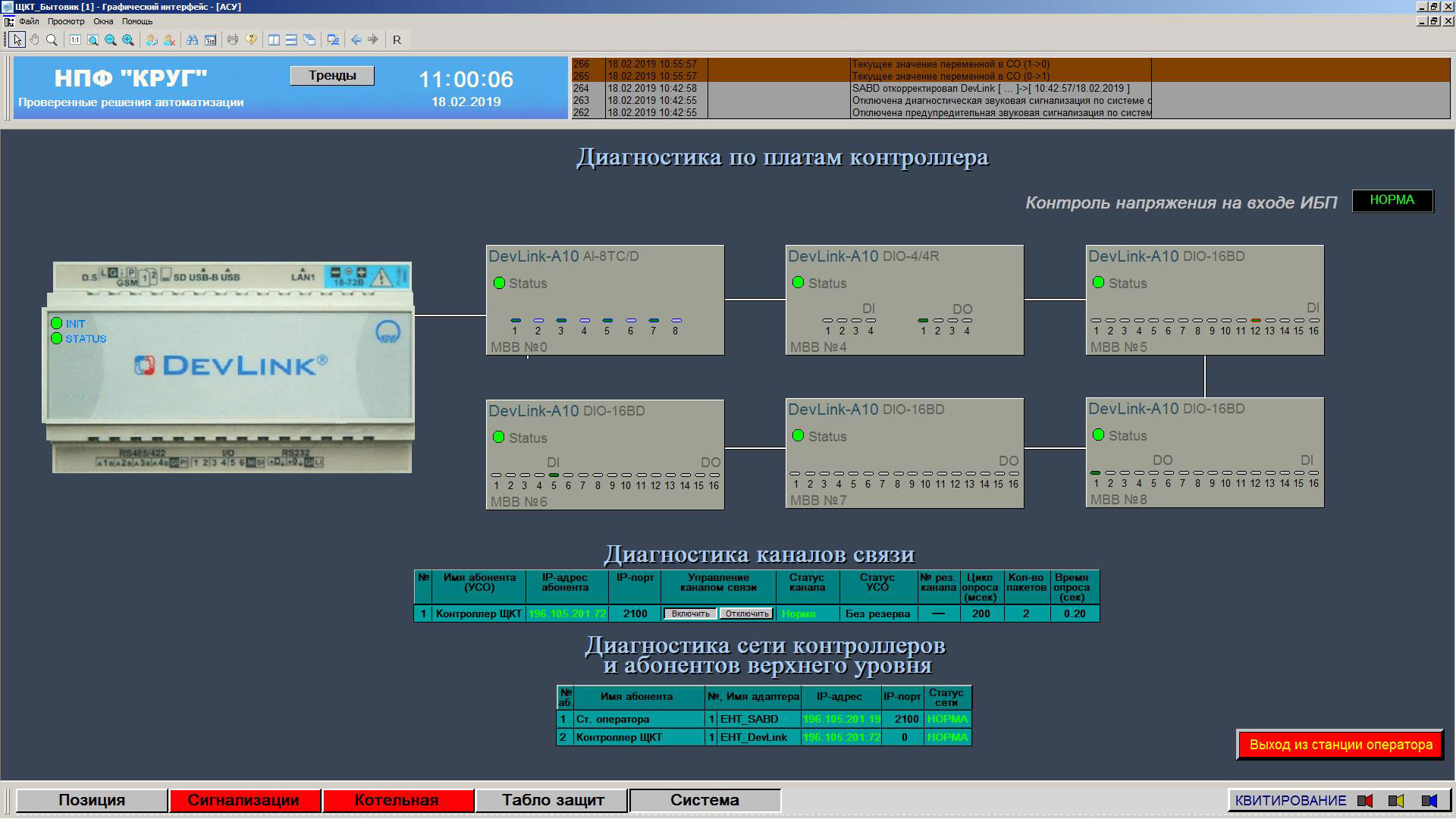Click the blue speaker diagnostic sound icon

tap(1429, 800)
